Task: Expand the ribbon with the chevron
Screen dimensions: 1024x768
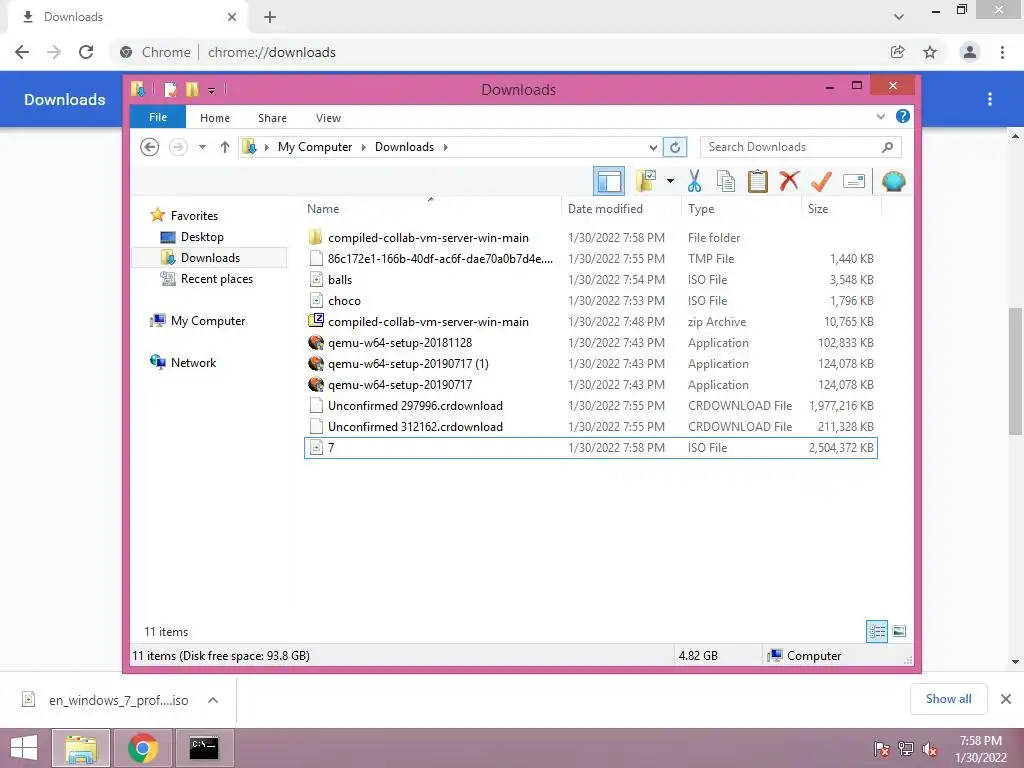Action: (880, 116)
